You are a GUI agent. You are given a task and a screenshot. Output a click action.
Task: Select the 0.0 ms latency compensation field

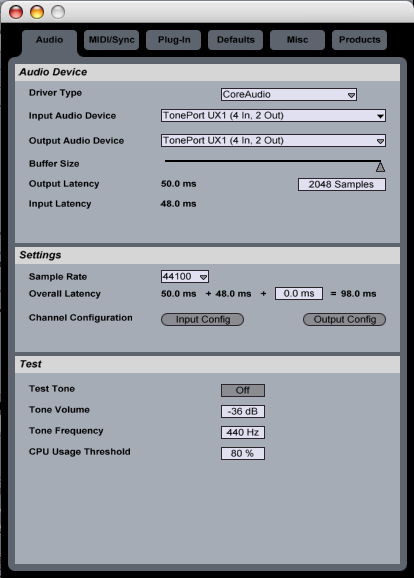299,294
